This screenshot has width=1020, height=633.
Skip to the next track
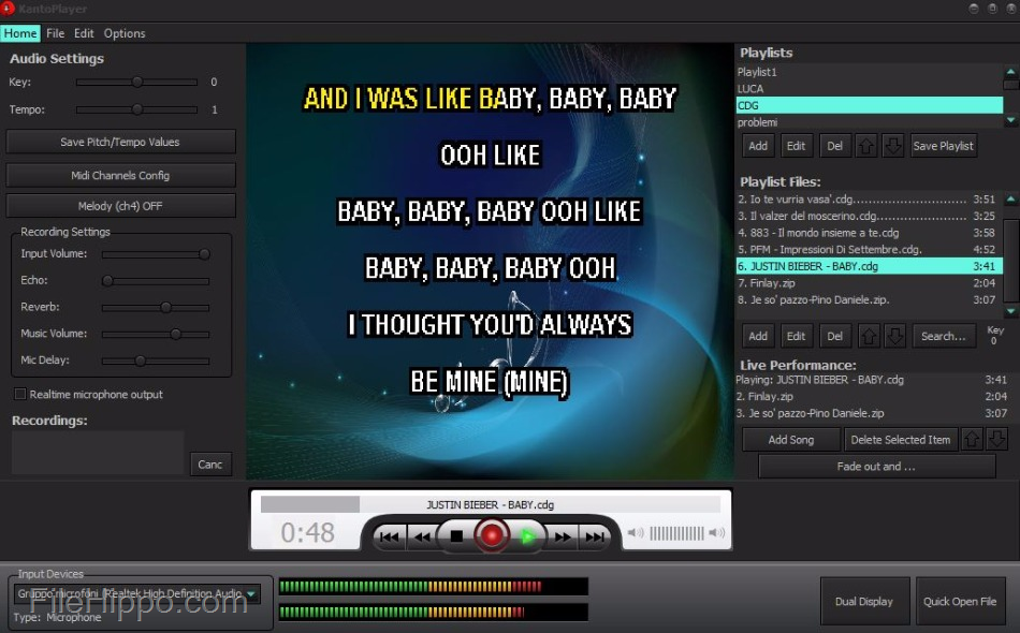(x=595, y=537)
